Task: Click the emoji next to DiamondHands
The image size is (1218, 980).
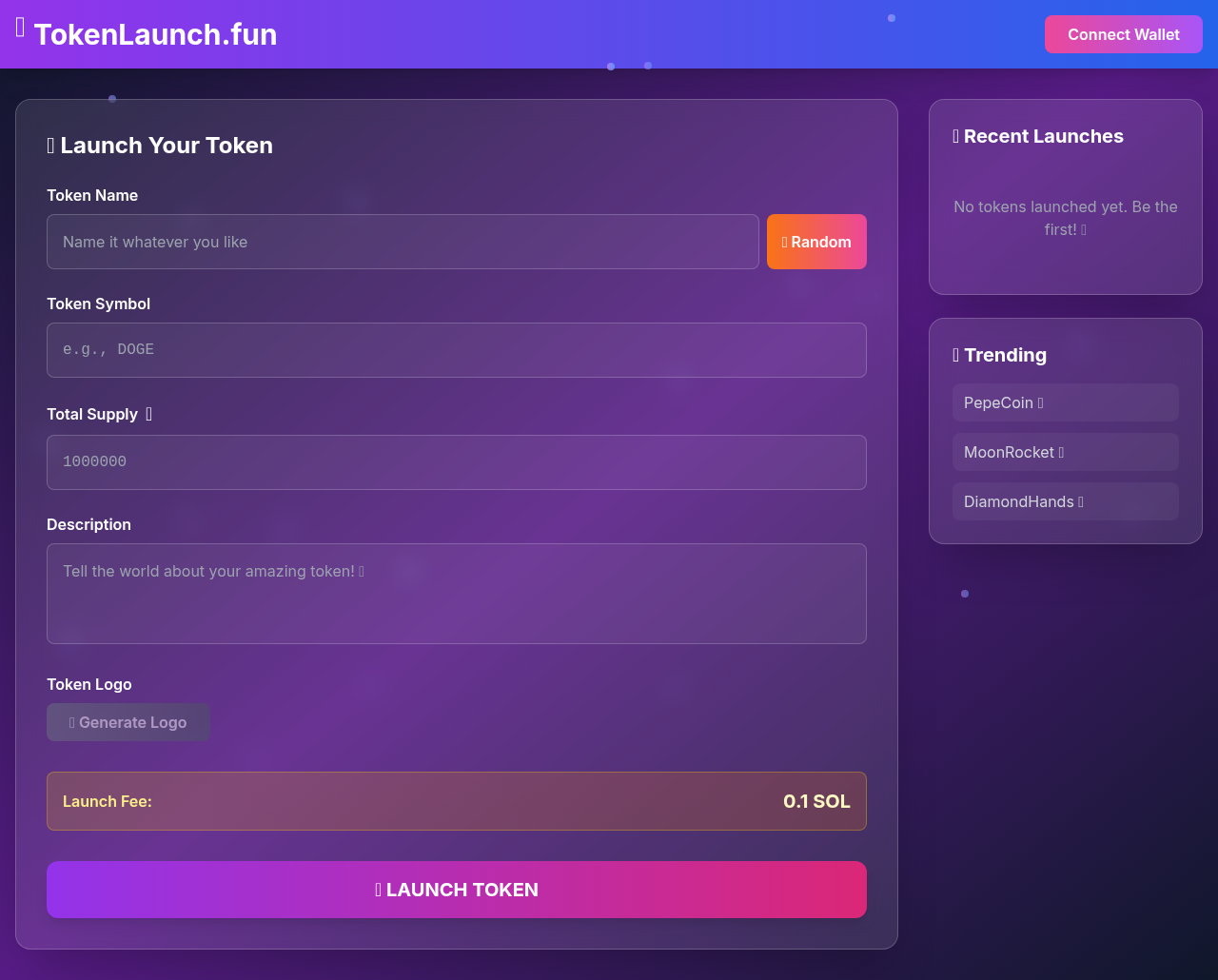Action: [1082, 501]
